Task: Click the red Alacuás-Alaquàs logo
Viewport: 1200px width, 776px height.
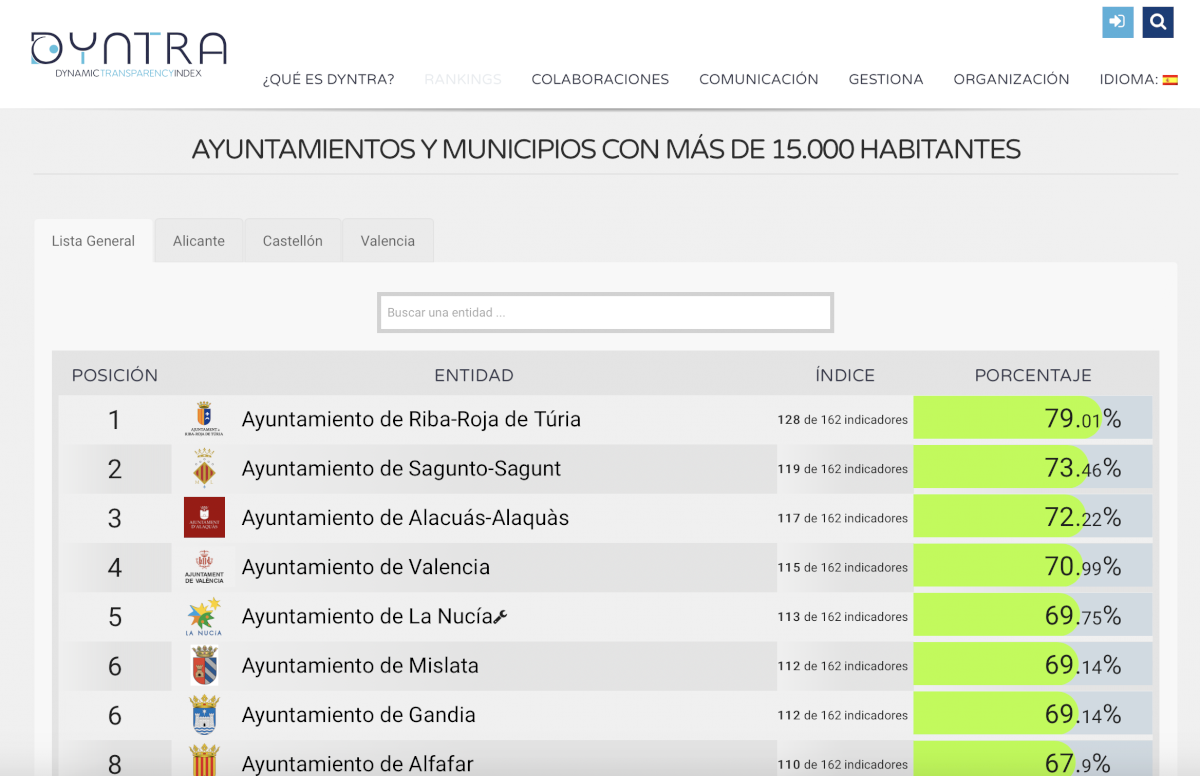Action: coord(204,517)
